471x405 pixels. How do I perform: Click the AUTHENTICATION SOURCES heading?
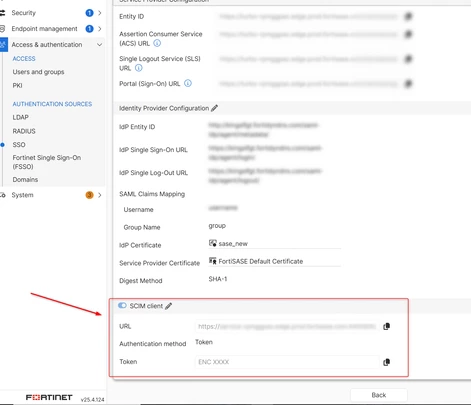point(52,104)
